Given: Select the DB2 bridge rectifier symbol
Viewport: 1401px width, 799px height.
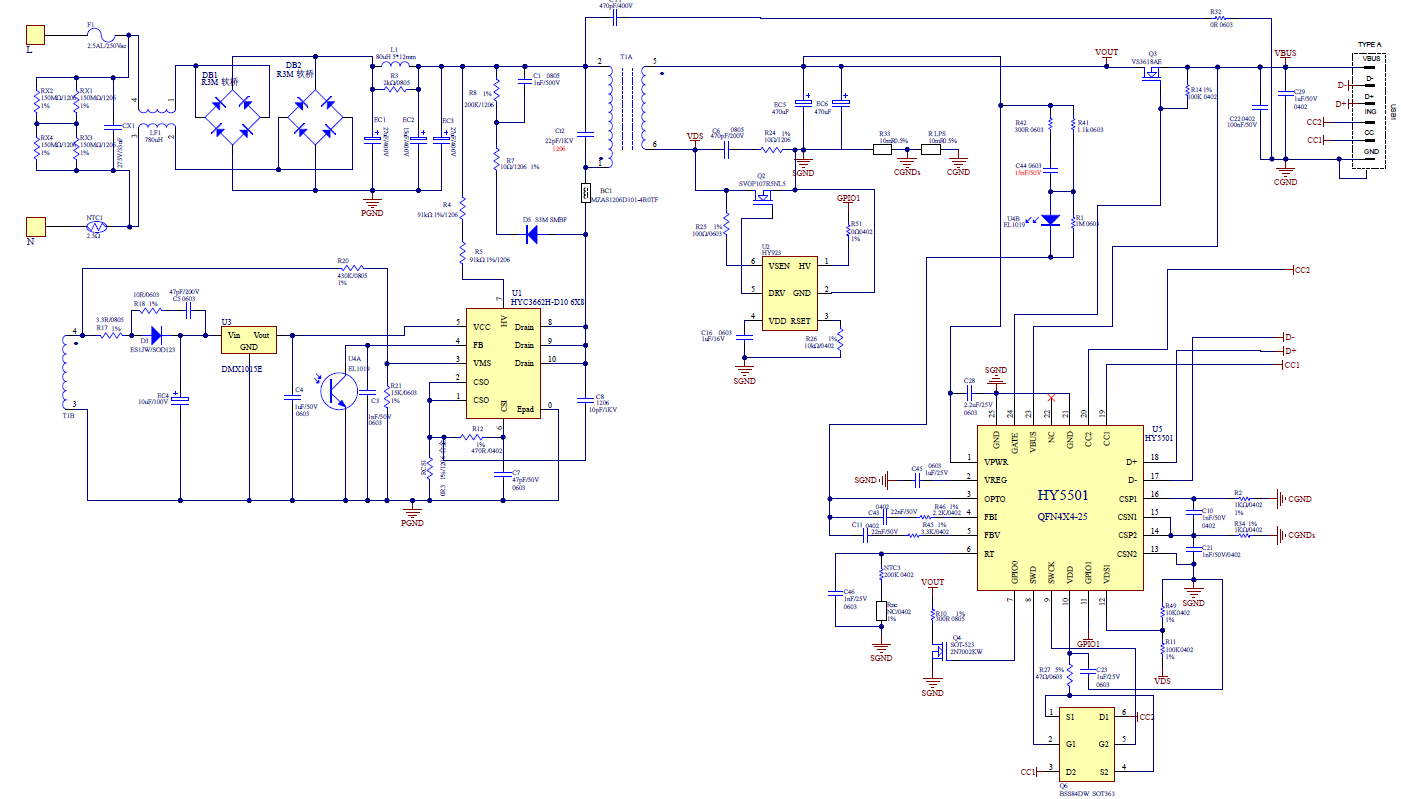Looking at the screenshot, I should [x=313, y=117].
